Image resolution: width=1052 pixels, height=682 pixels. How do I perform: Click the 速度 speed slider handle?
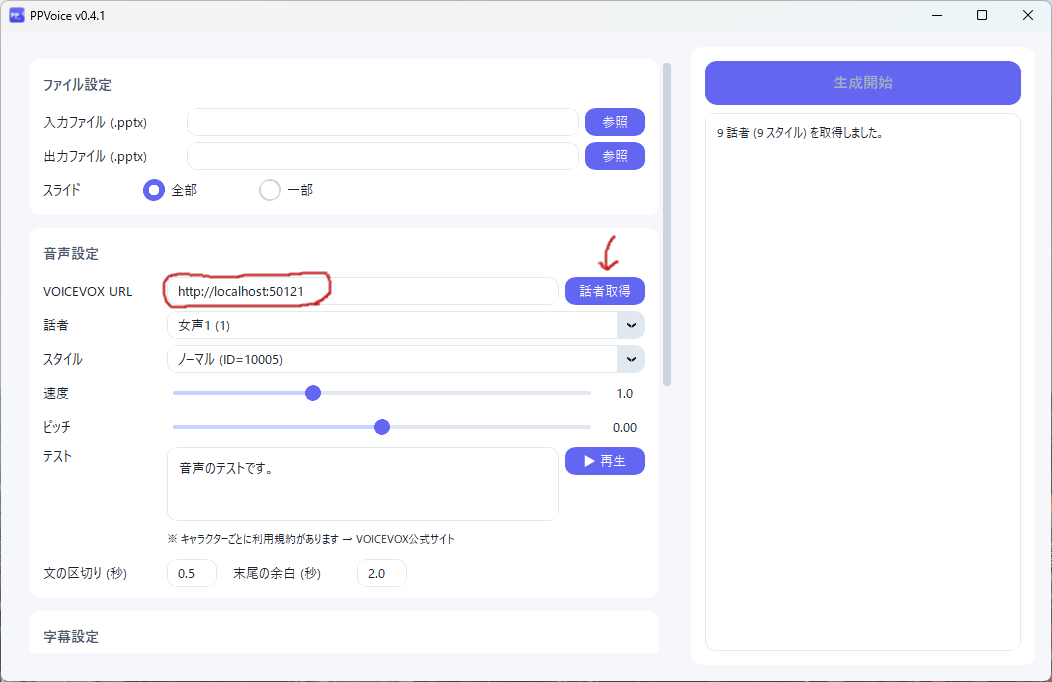pyautogui.click(x=312, y=393)
